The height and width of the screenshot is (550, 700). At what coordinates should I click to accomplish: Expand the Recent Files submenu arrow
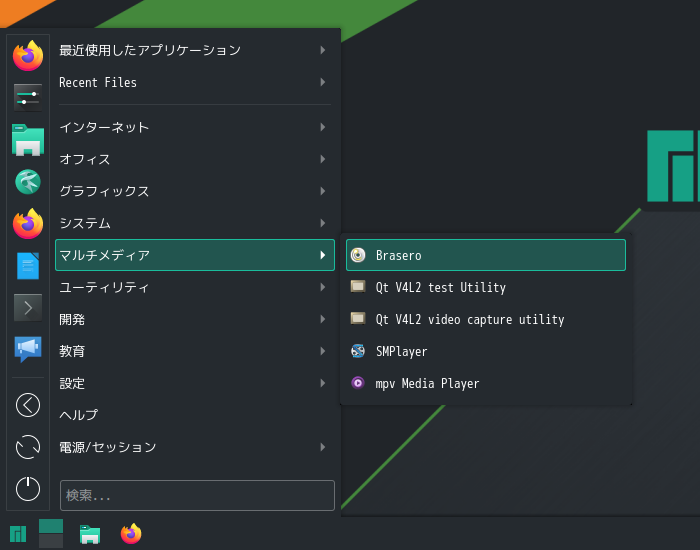coord(323,82)
